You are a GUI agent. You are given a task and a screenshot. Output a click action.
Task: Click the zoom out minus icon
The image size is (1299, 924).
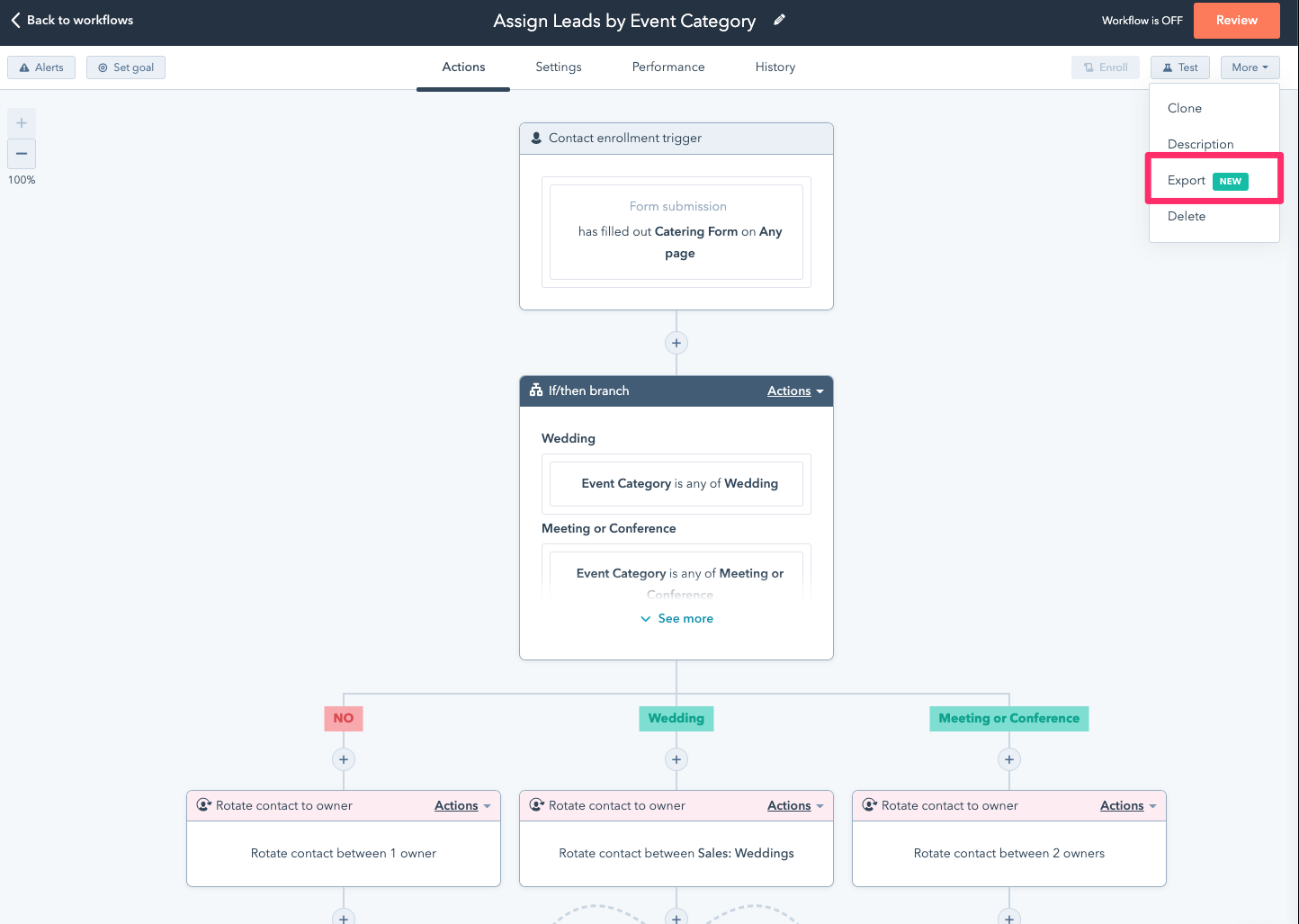point(22,154)
